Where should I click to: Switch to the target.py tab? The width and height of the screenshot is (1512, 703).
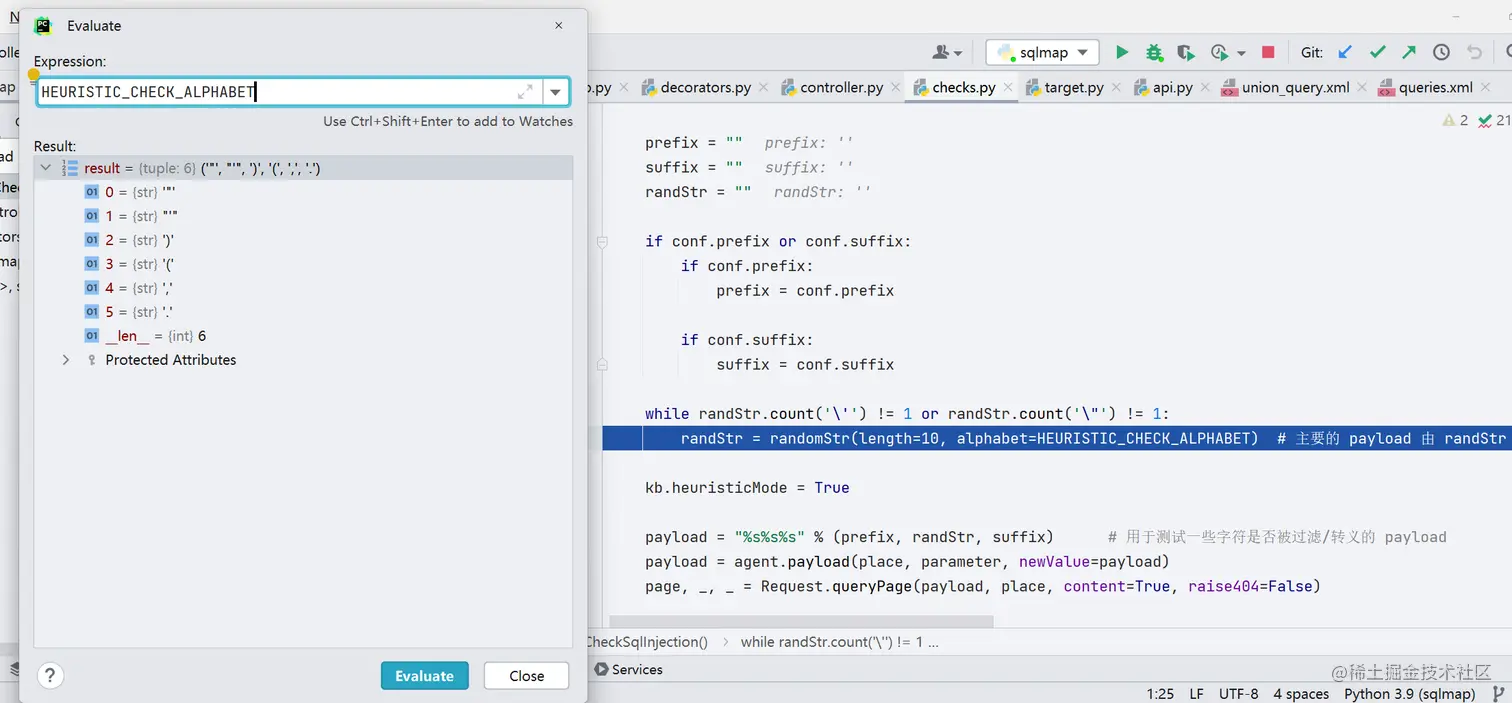coord(1073,88)
